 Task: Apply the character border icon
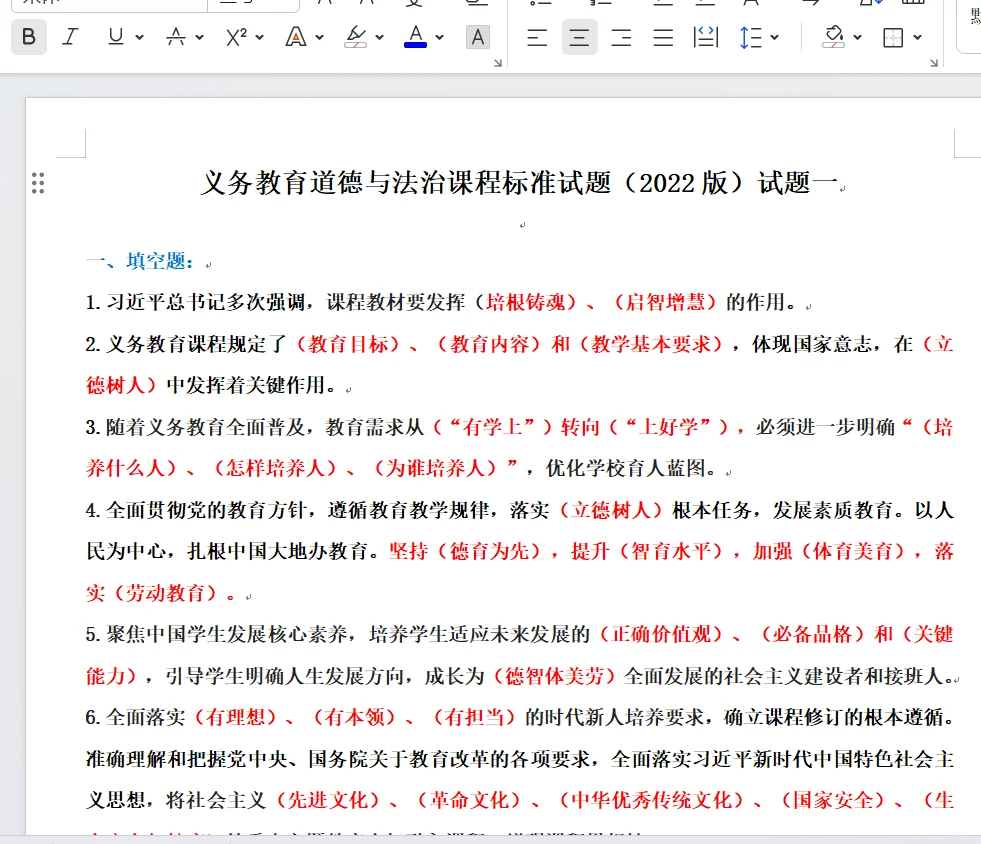click(478, 37)
